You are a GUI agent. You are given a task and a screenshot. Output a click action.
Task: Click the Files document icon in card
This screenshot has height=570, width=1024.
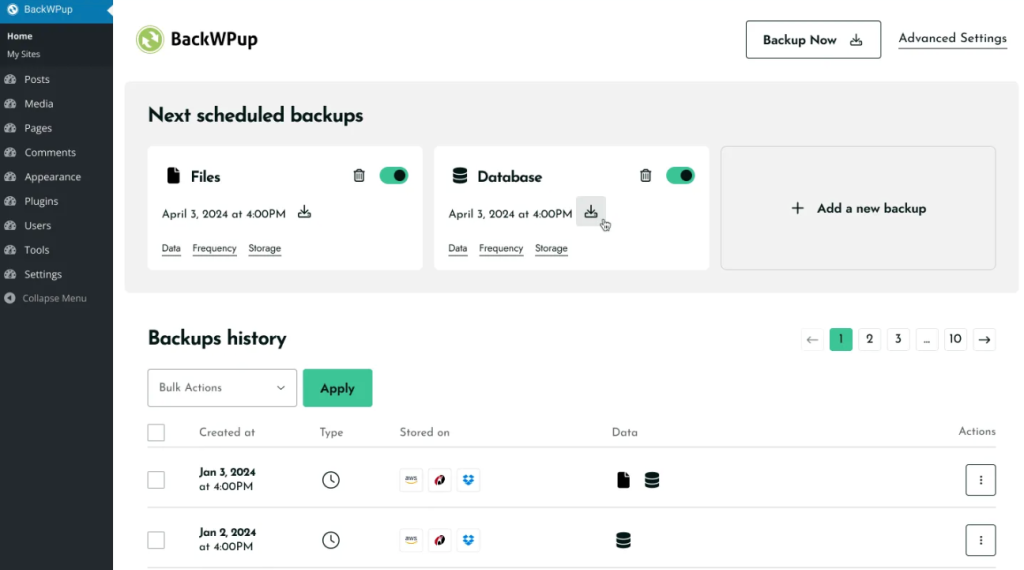[173, 176]
